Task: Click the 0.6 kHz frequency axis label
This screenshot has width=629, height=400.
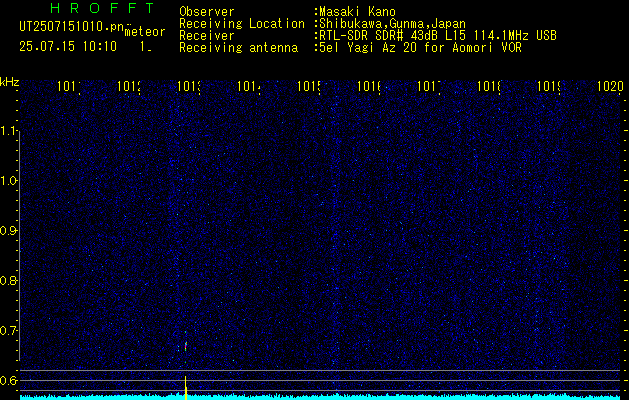Action: click(x=8, y=380)
